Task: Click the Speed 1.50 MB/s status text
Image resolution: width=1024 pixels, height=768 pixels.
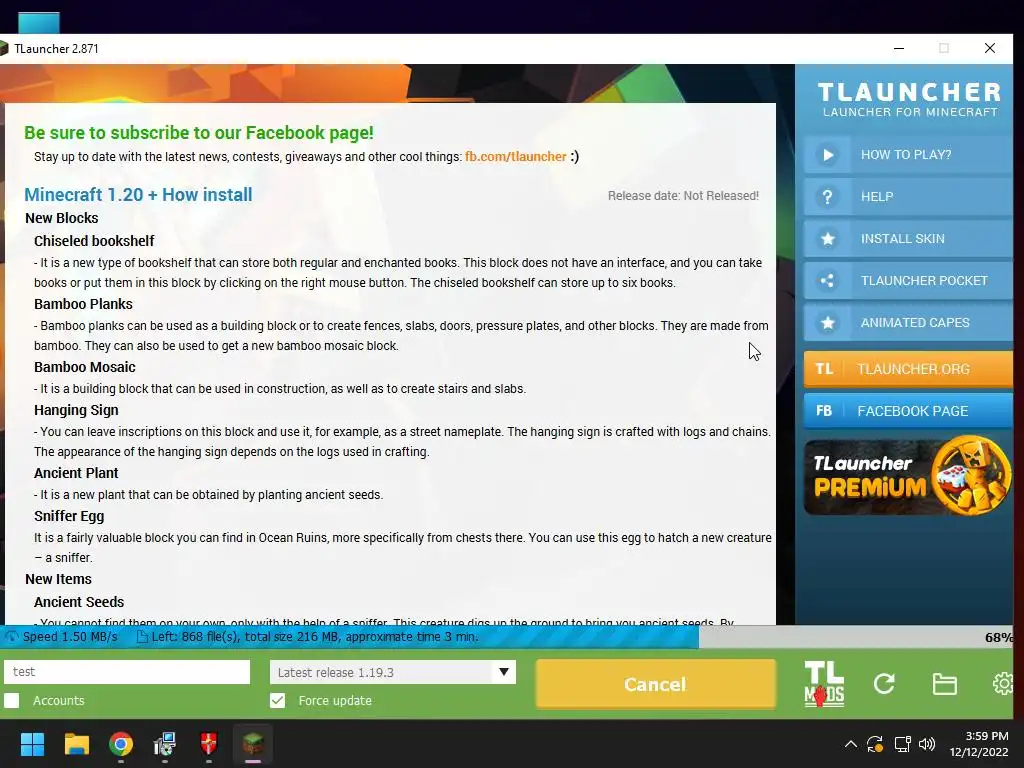Action: point(70,637)
